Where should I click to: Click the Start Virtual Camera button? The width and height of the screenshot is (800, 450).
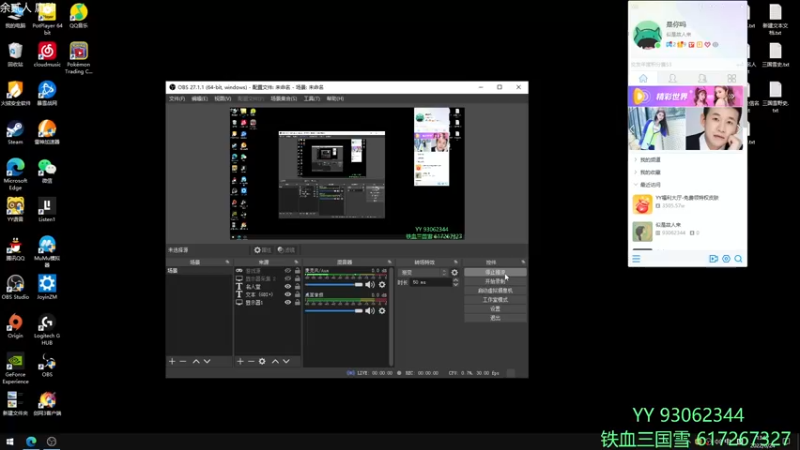tap(495, 291)
